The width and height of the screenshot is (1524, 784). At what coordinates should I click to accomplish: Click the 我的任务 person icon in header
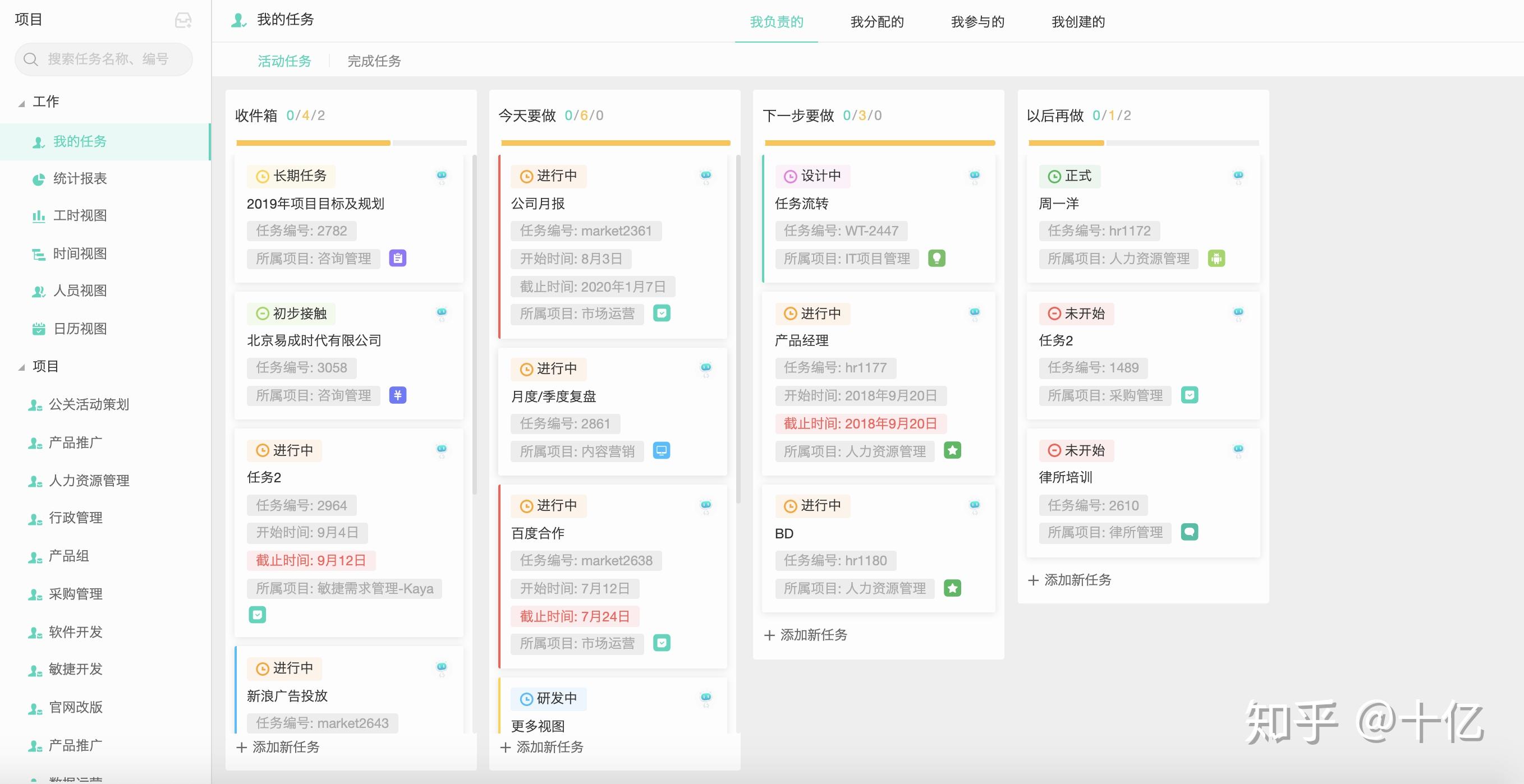(x=239, y=21)
